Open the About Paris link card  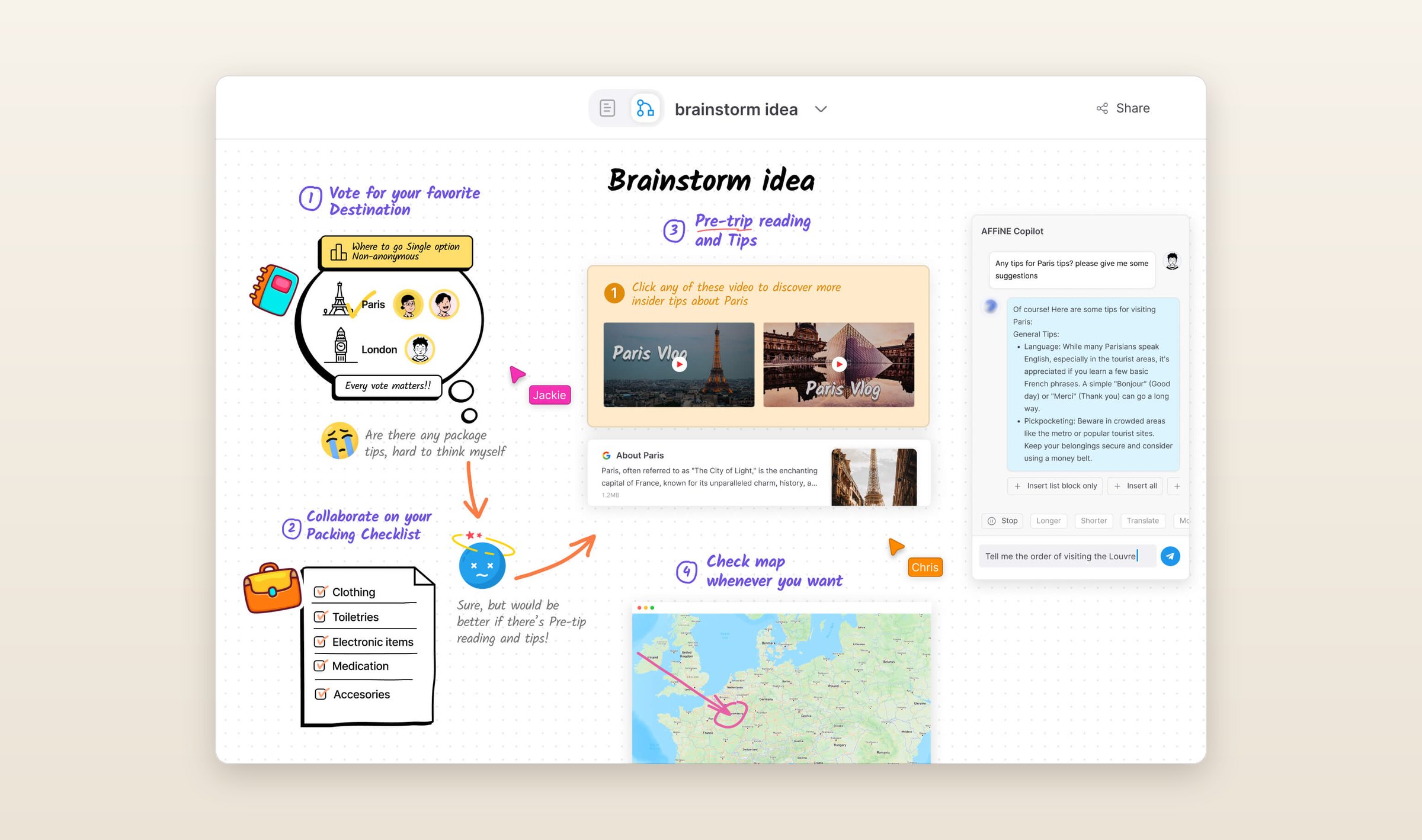pos(759,473)
